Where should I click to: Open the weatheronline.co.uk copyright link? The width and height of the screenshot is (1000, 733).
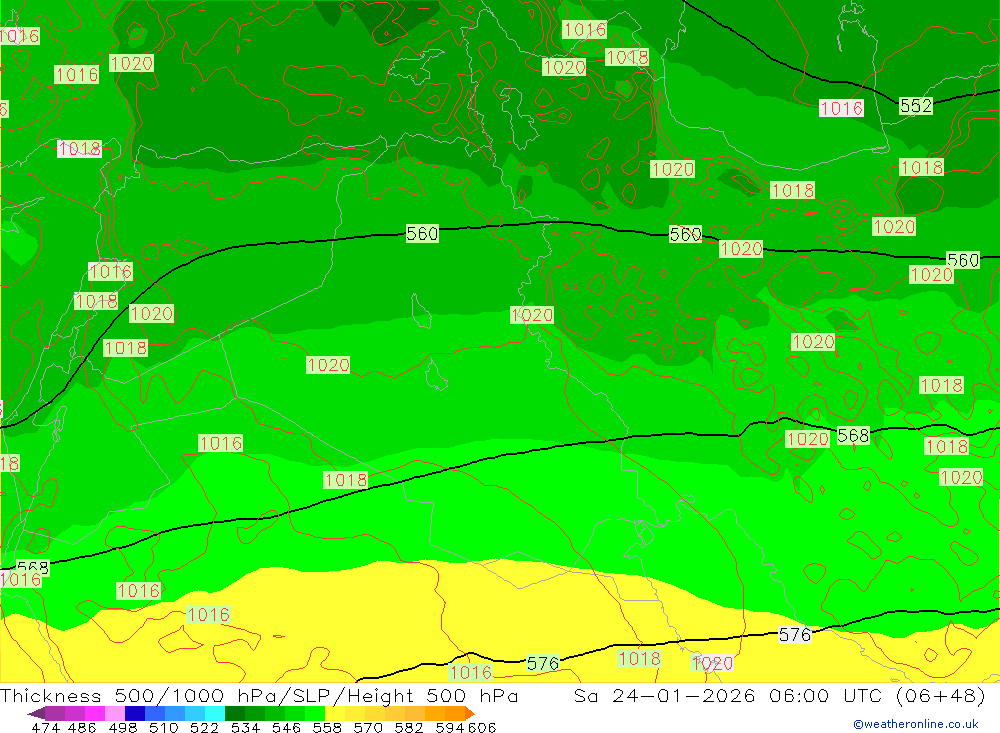point(916,724)
